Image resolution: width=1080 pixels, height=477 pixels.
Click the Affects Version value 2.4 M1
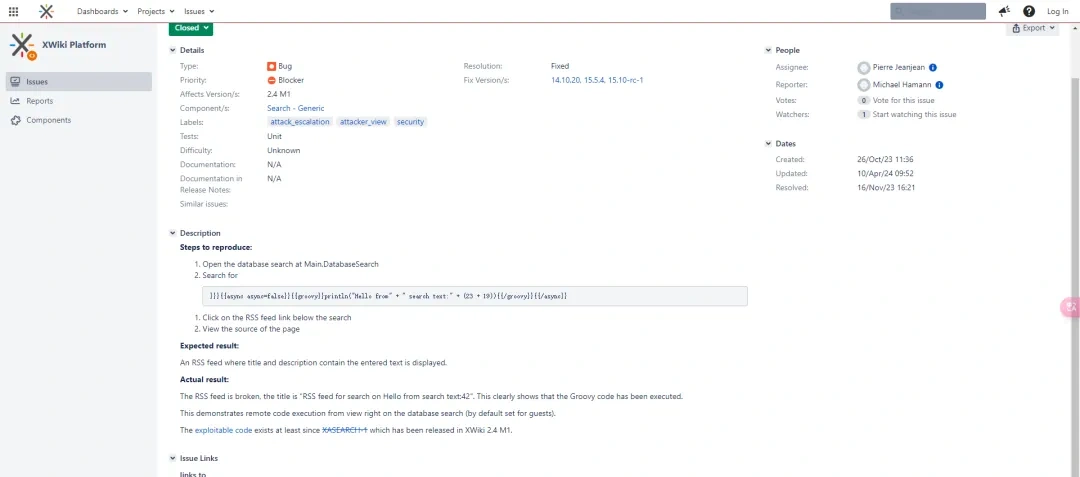coord(280,94)
